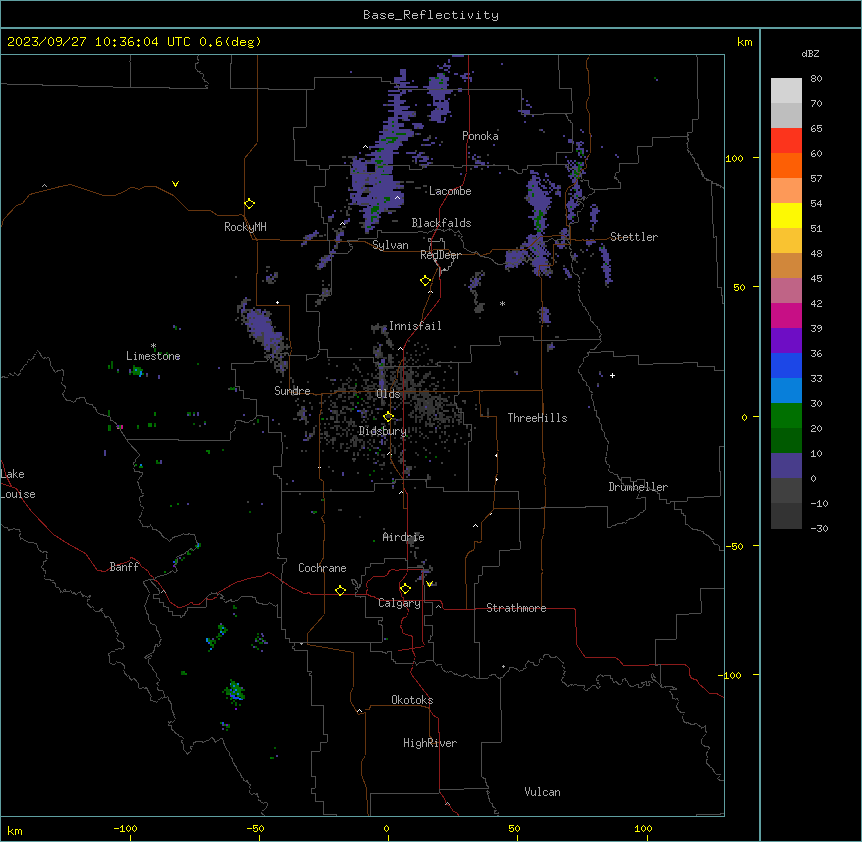Click the Banff label
The width and height of the screenshot is (862, 842).
tap(124, 567)
